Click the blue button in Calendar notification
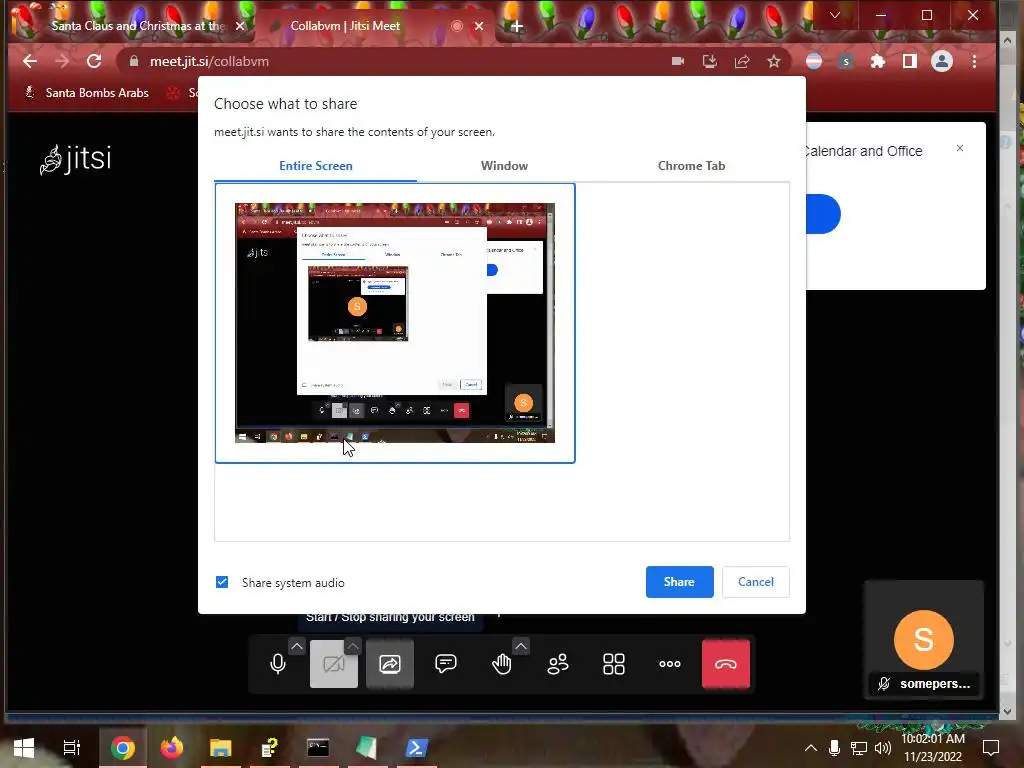This screenshot has height=768, width=1024. point(823,214)
